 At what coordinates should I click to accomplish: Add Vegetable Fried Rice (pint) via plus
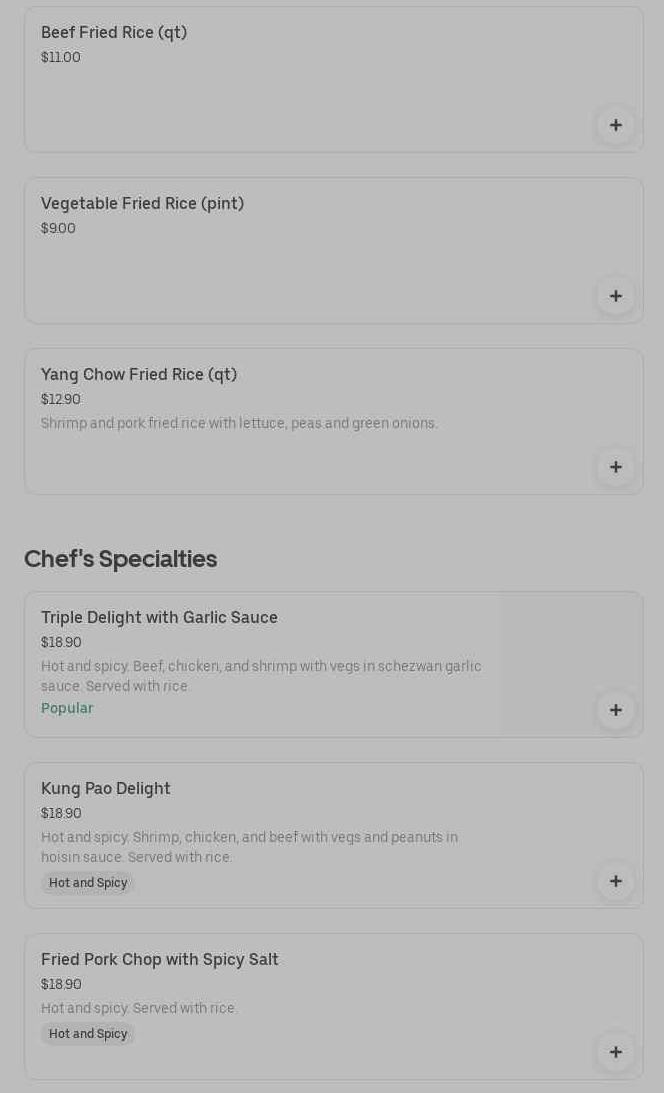click(x=616, y=296)
